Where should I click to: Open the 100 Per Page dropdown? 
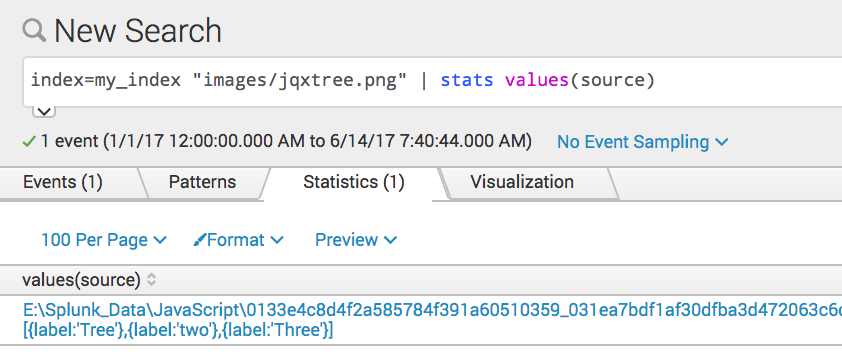pos(104,240)
